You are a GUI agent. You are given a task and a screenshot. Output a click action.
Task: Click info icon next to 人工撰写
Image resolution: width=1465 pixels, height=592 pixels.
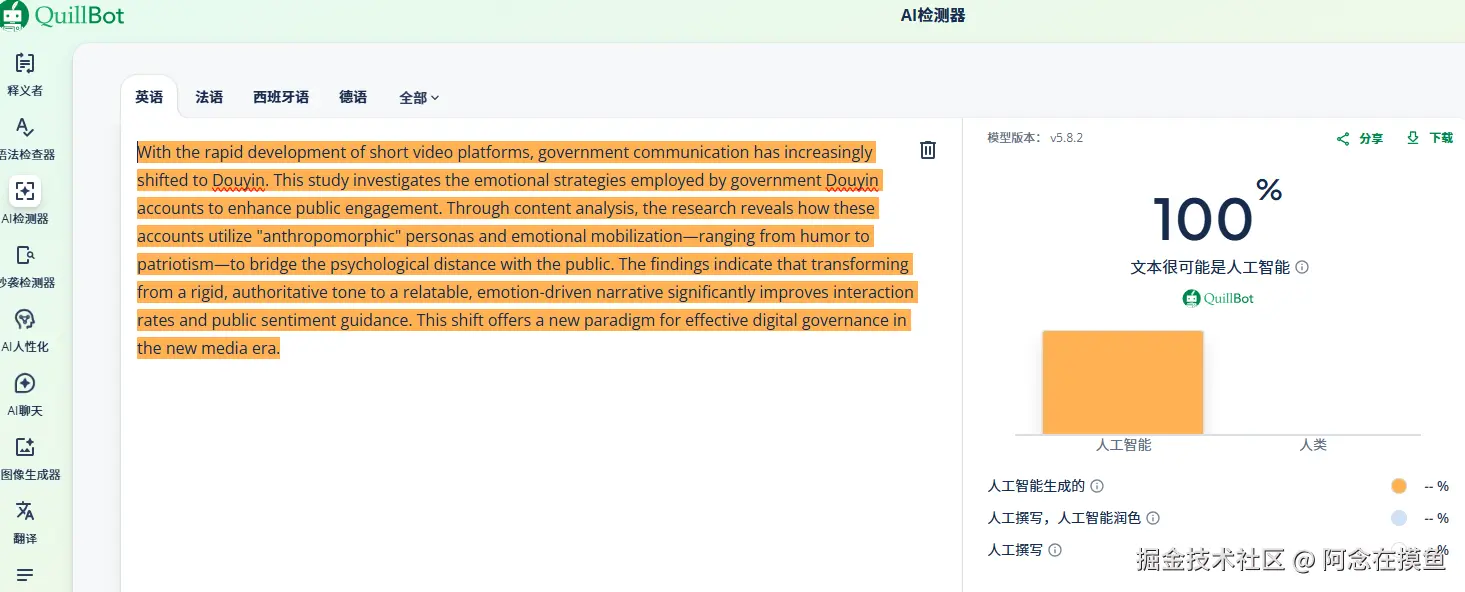(x=1055, y=550)
